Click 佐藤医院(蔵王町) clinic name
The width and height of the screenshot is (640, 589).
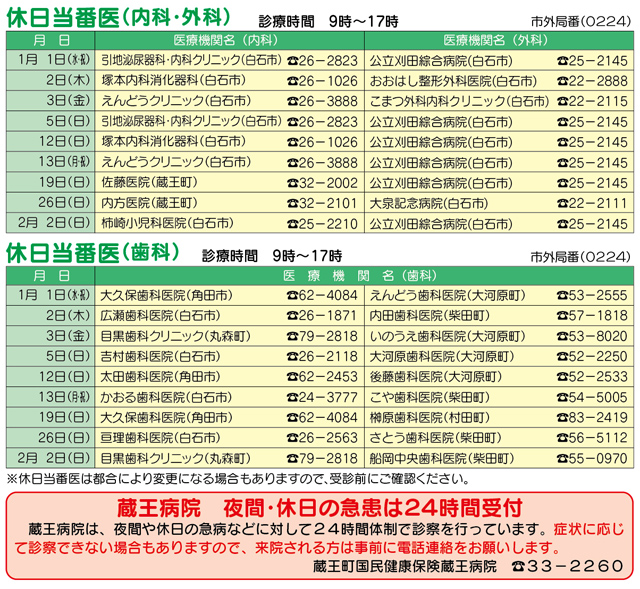tap(149, 182)
